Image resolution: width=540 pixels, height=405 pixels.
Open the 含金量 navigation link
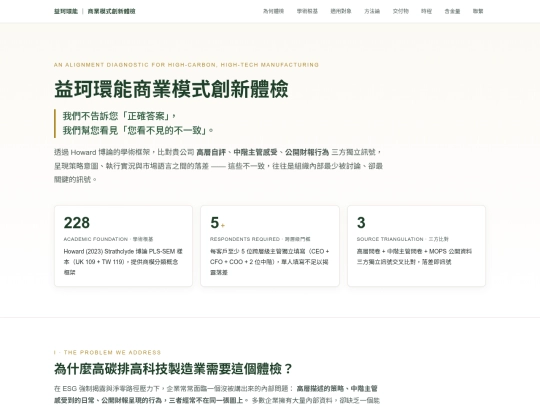tap(452, 11)
